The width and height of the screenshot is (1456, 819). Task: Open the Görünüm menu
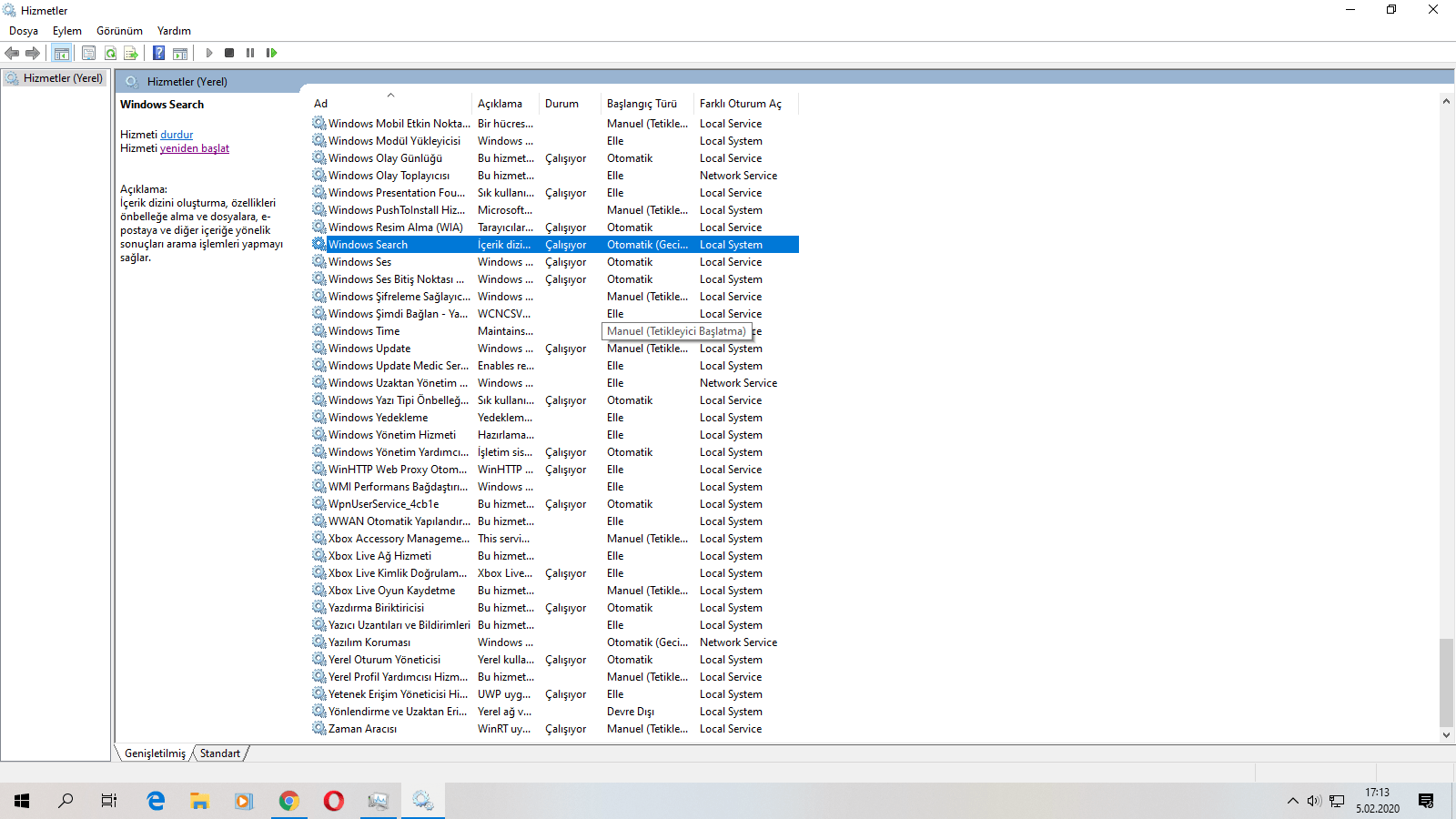tap(119, 31)
